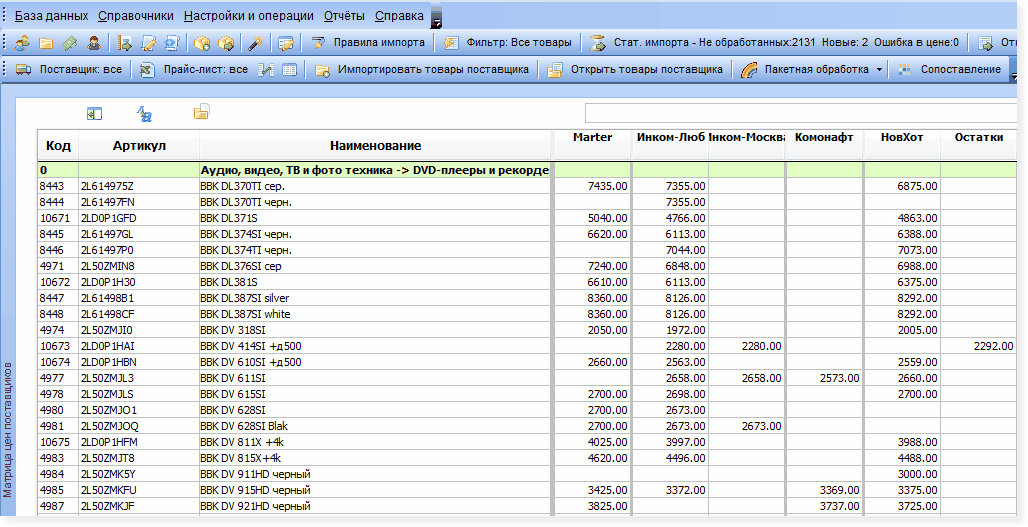Select row BBK DL370TI сер.

click(527, 186)
